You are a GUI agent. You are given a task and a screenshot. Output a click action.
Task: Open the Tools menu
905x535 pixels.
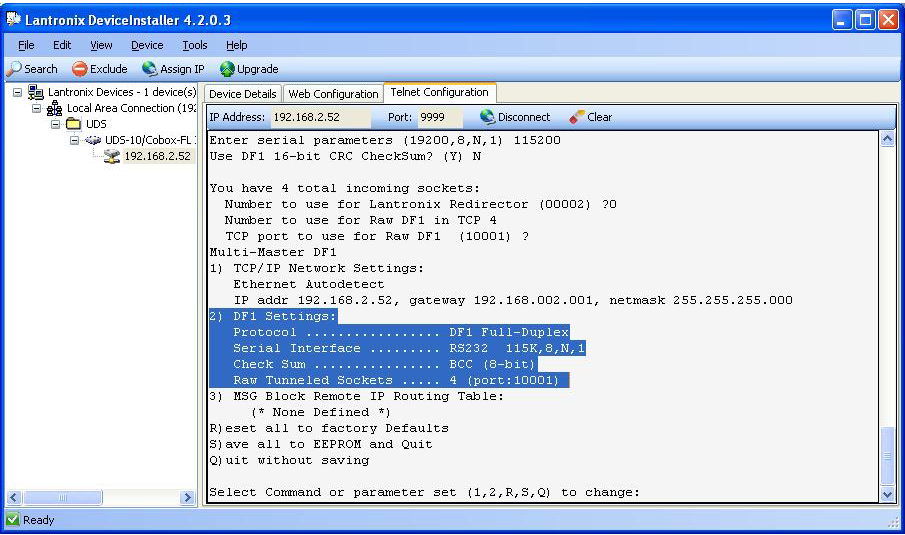point(195,45)
